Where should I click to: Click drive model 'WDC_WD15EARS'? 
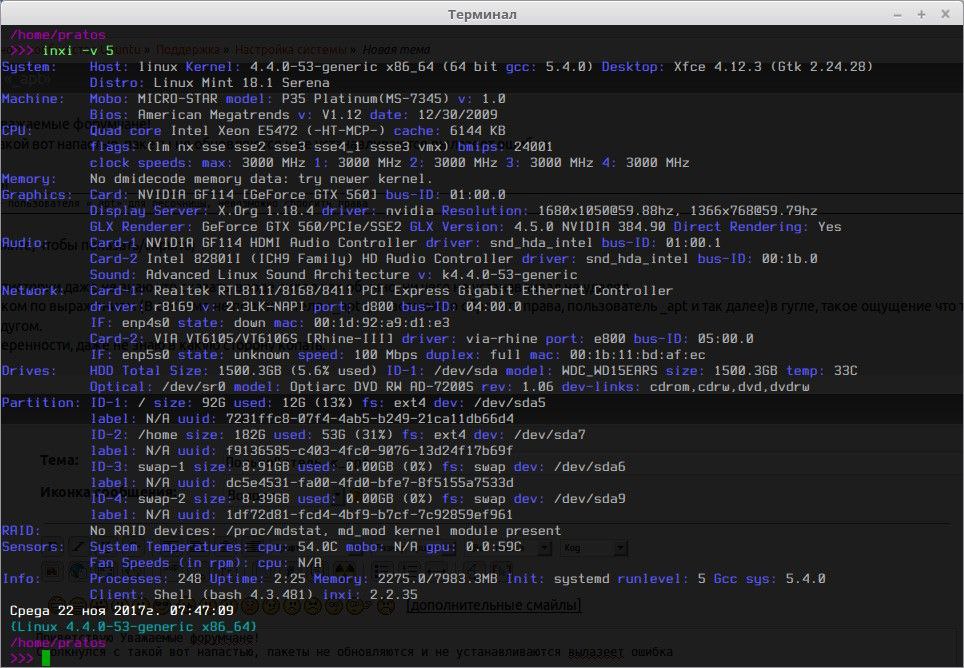click(x=609, y=370)
